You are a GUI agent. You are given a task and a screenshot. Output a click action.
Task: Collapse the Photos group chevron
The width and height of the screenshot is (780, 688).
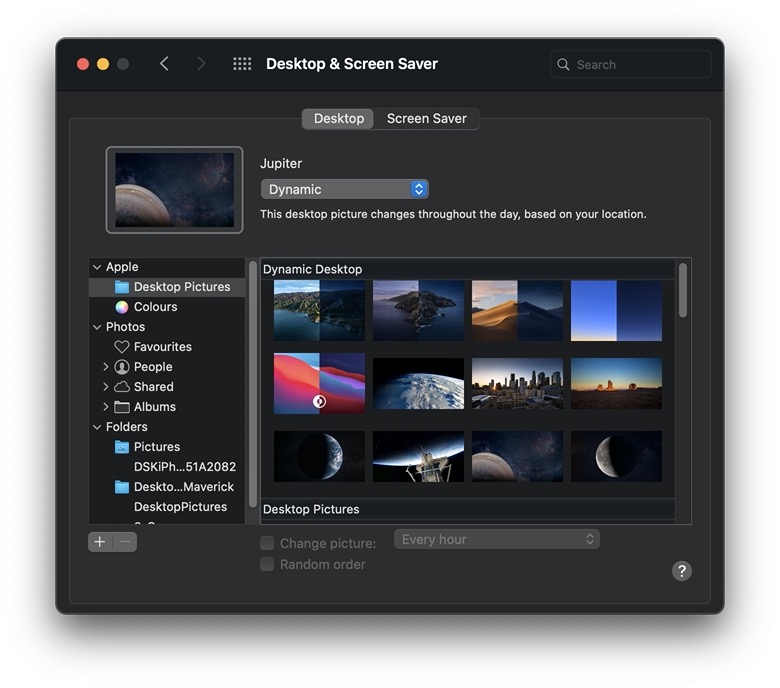click(x=97, y=327)
